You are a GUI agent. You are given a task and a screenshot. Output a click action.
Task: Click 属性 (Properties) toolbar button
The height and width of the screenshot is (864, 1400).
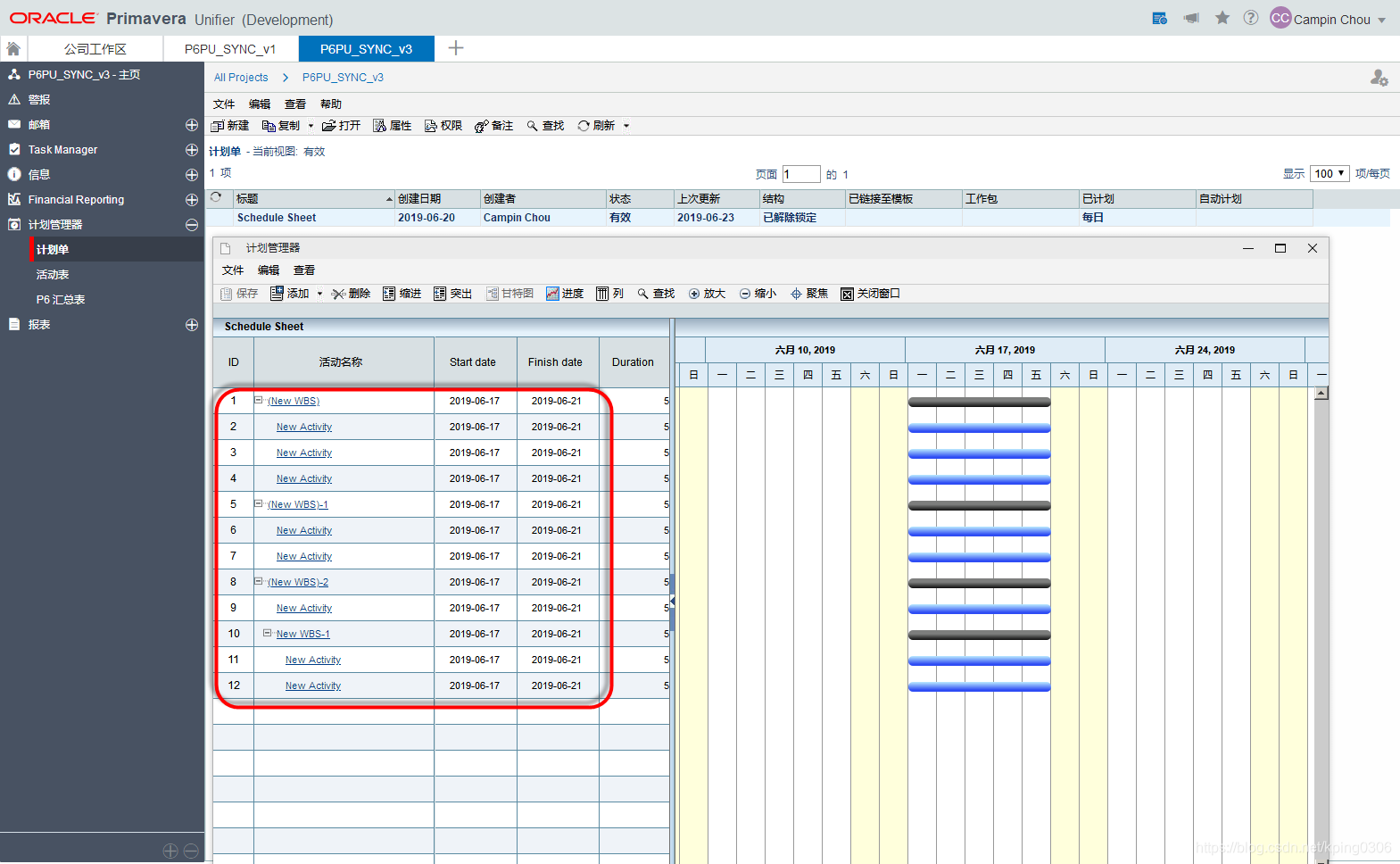coord(393,126)
